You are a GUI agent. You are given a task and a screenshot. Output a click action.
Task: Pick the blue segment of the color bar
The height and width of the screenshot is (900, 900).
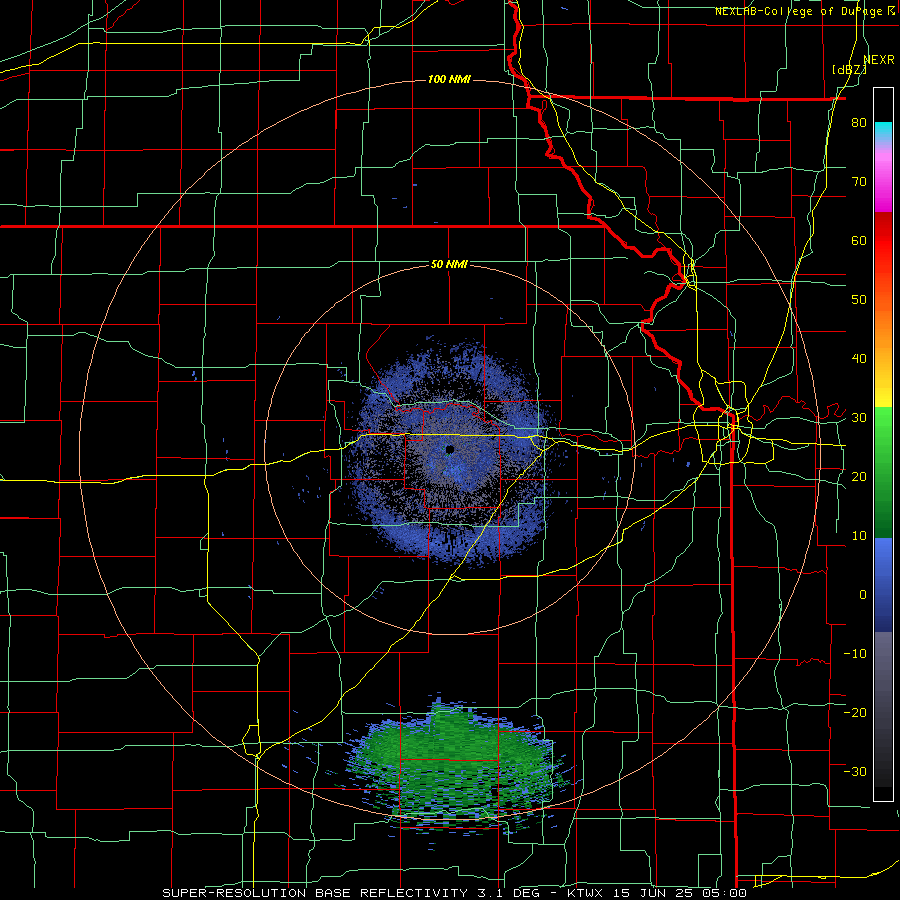883,585
